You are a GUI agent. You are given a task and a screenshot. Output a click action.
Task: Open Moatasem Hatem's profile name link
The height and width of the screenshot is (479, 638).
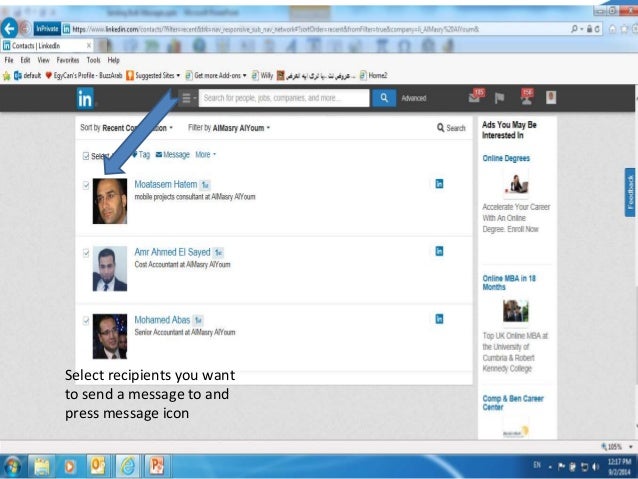point(166,184)
